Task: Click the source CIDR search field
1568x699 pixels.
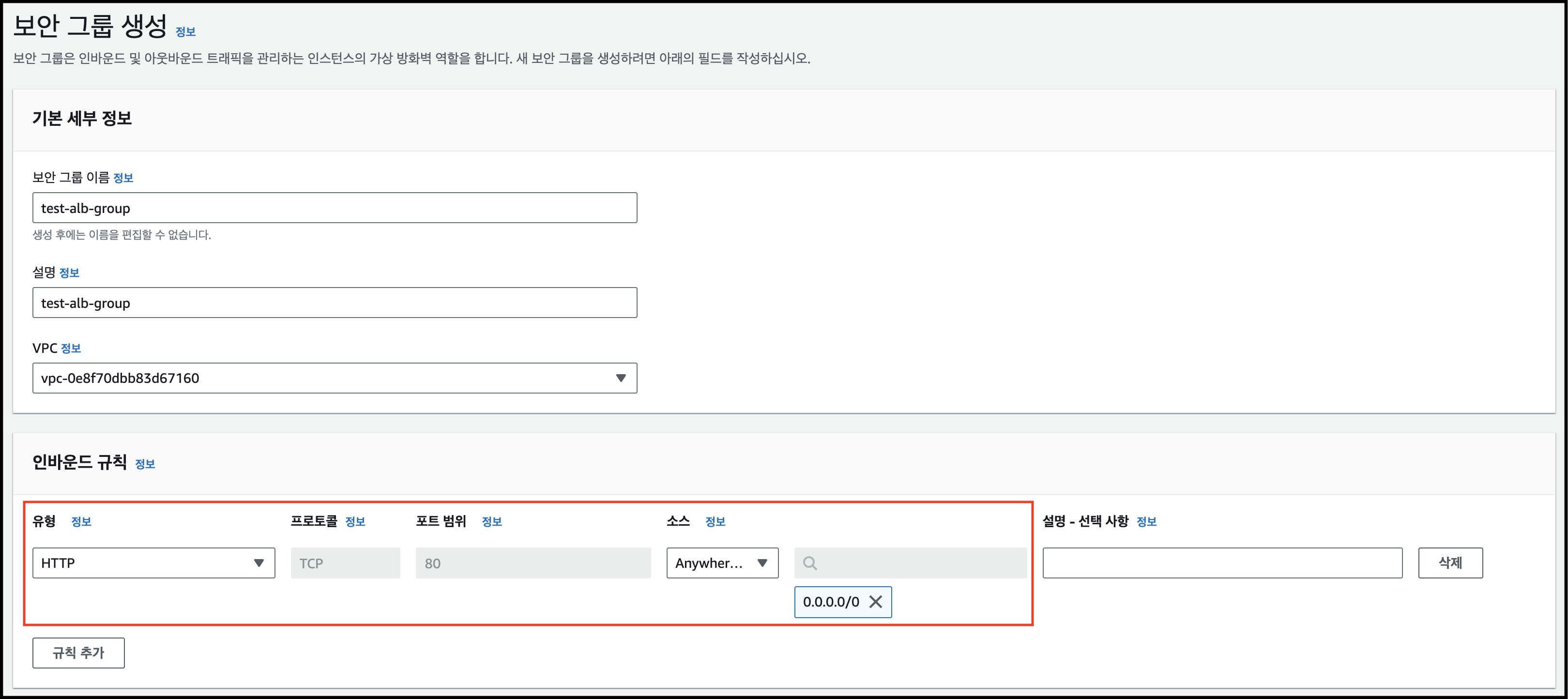Action: (911, 563)
